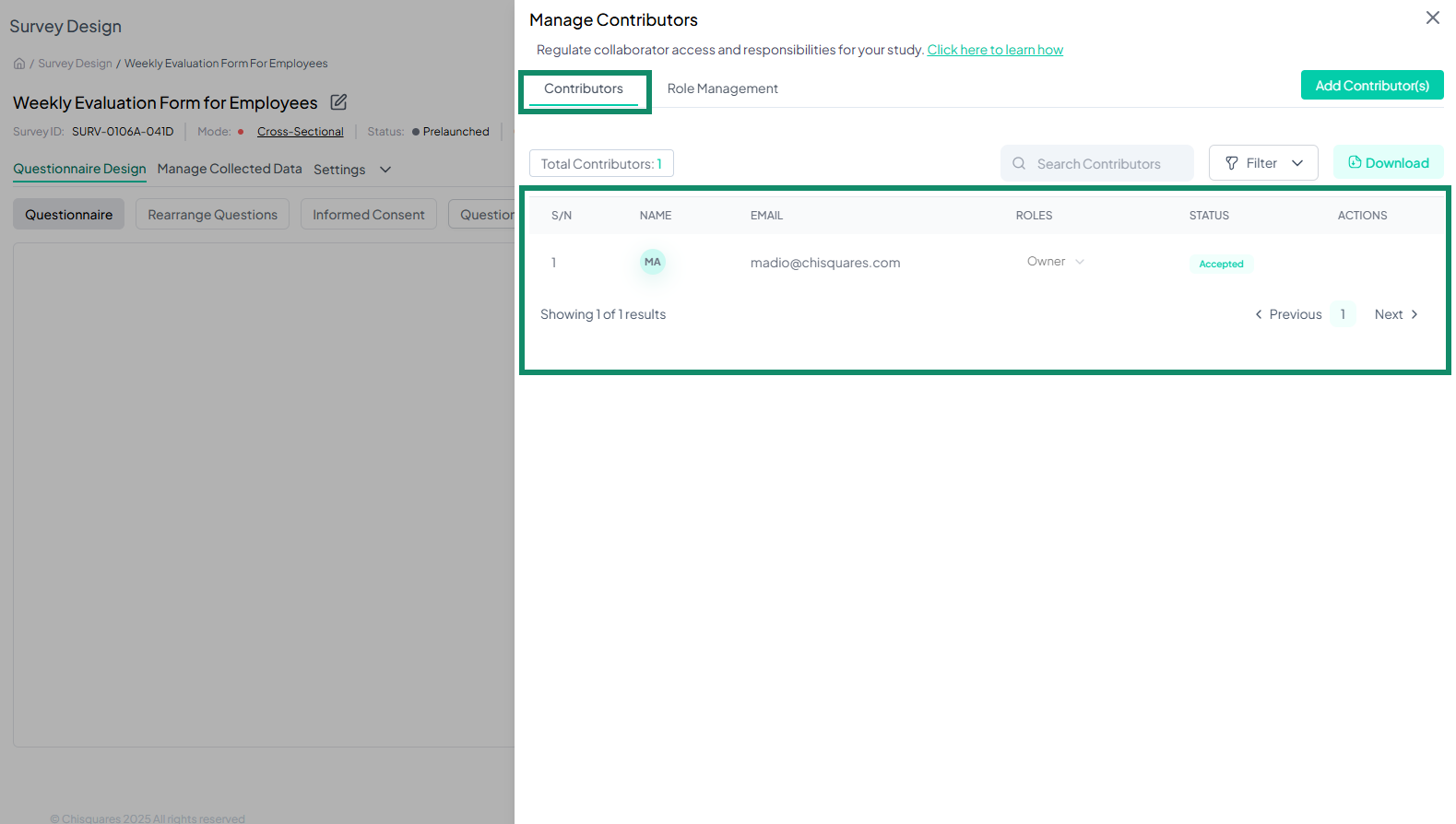Click the home icon in breadcrumb
Viewport: 1456px width, 824px height.
[19, 64]
